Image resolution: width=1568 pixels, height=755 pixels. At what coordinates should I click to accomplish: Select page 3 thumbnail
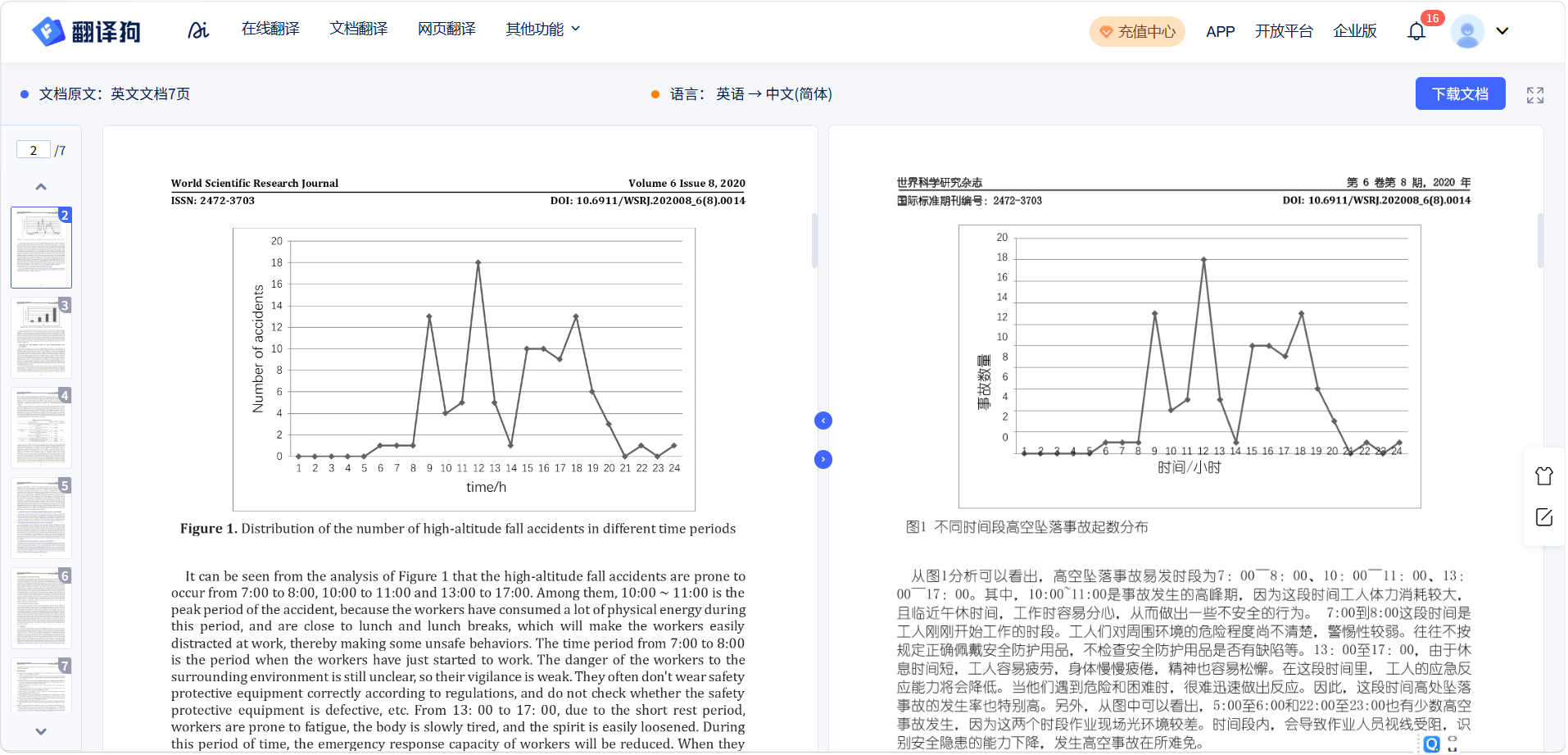pyautogui.click(x=41, y=338)
